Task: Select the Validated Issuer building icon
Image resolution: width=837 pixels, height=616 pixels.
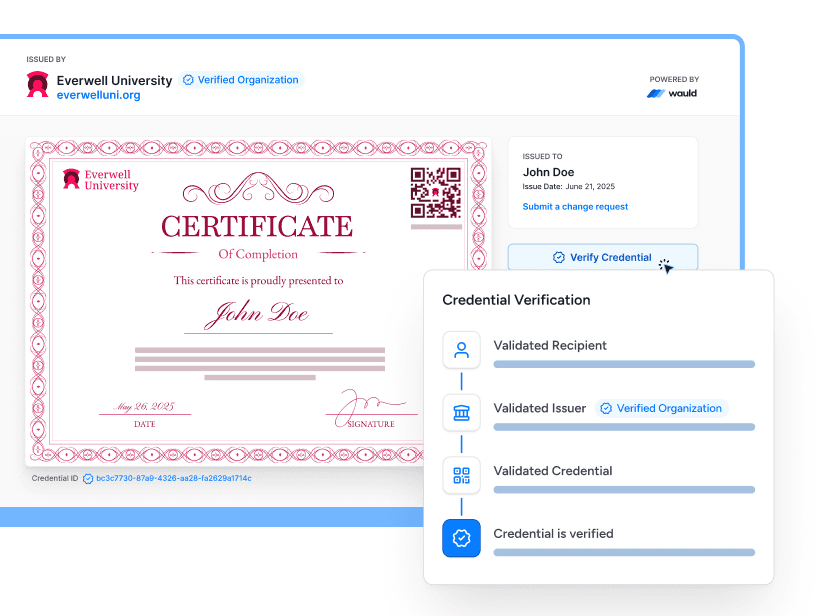Action: (461, 412)
